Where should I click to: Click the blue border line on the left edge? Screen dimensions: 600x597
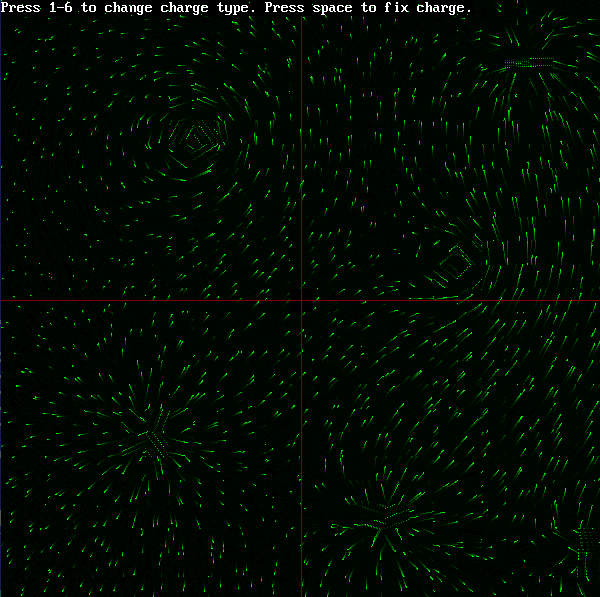click(1, 300)
